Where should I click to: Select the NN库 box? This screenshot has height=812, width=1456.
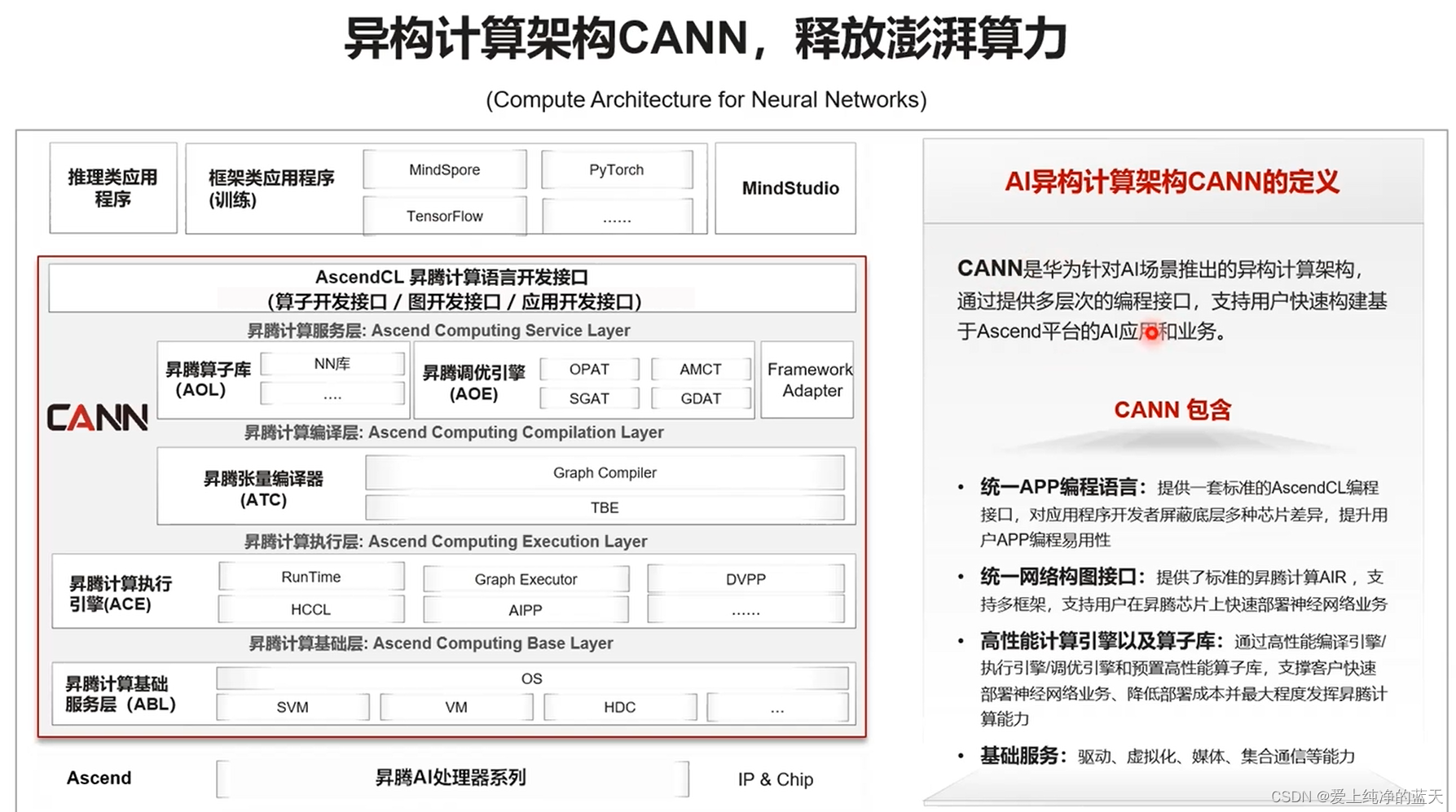pyautogui.click(x=332, y=363)
